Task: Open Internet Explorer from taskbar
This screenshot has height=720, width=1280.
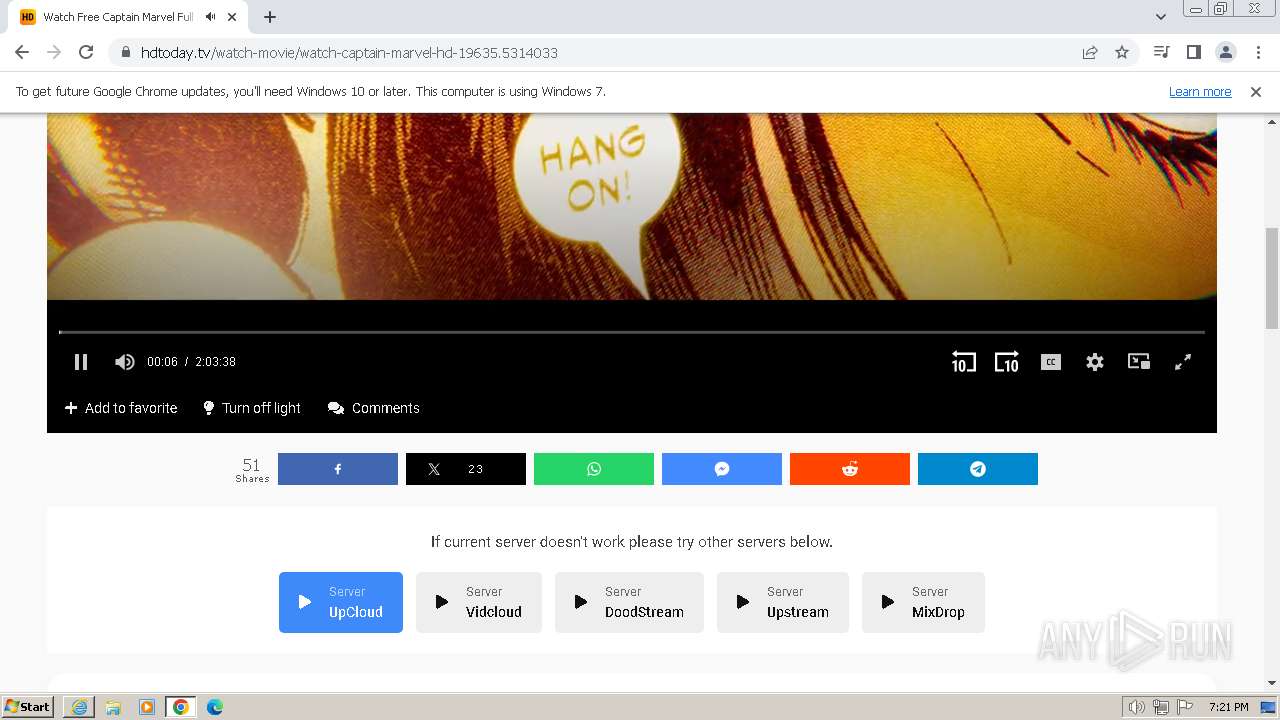Action: pyautogui.click(x=79, y=707)
